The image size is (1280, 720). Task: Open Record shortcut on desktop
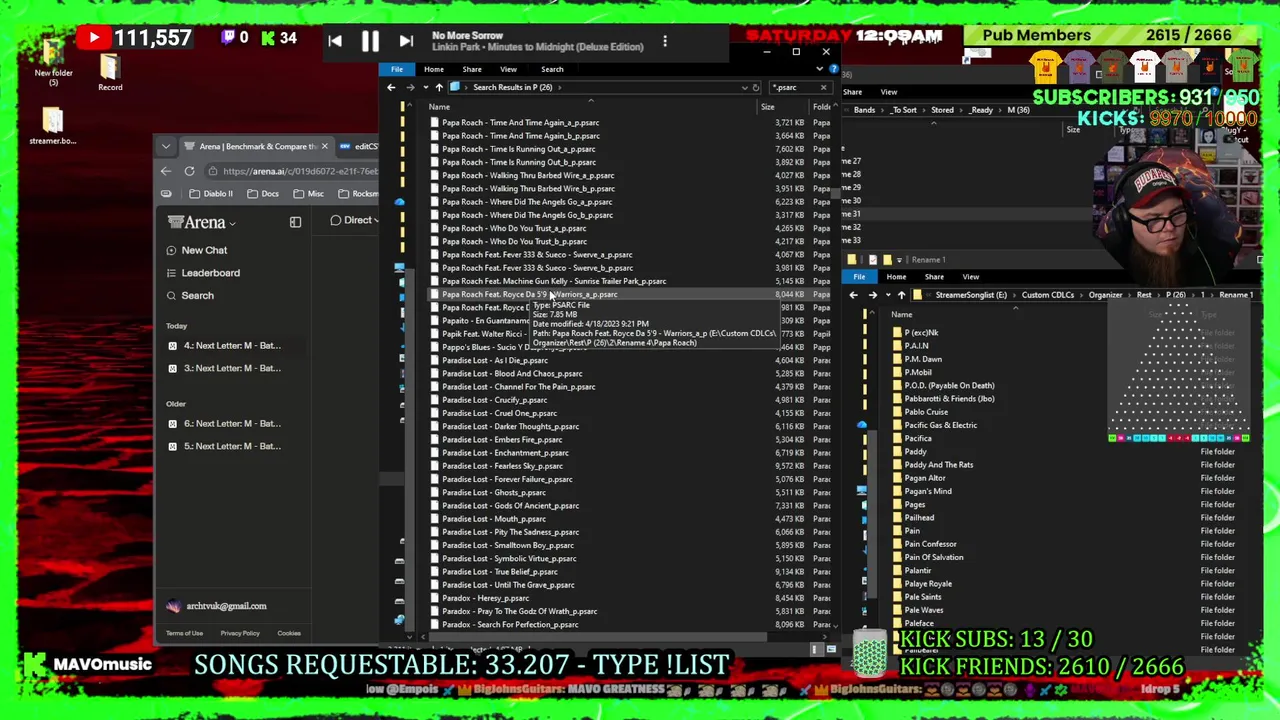[110, 72]
